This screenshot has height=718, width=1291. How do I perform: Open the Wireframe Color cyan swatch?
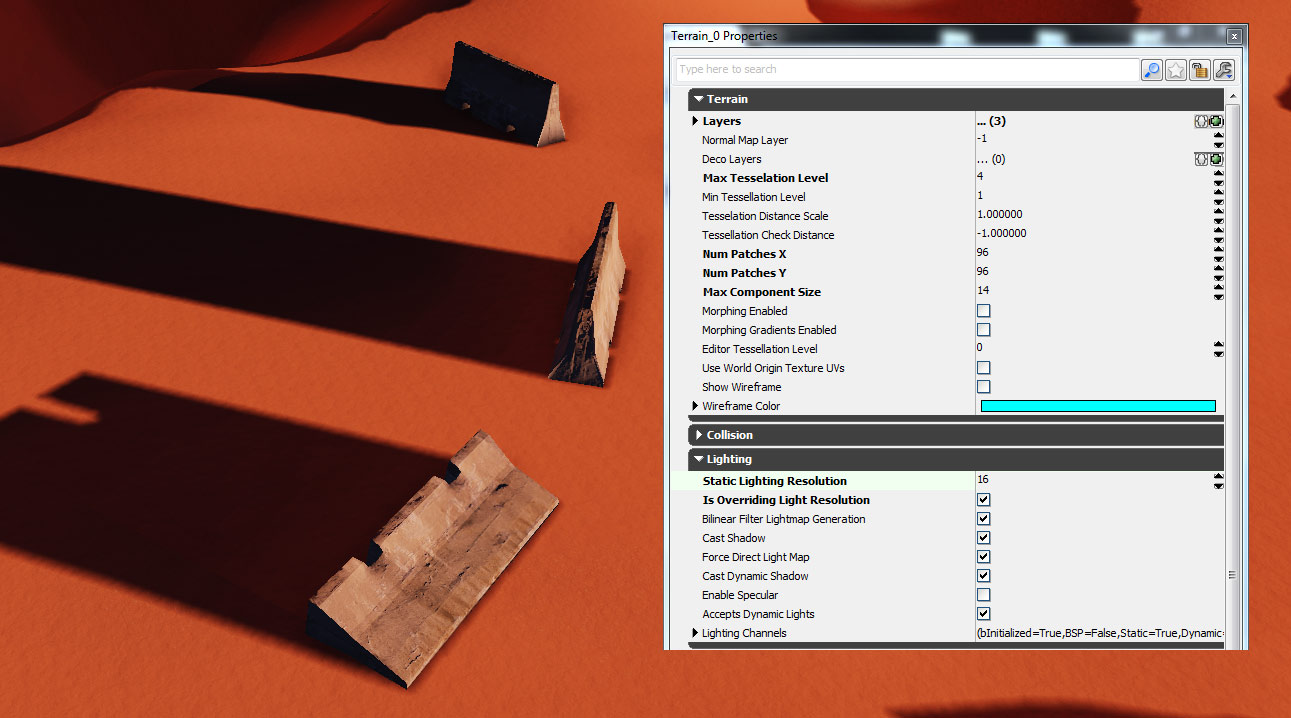point(1098,406)
